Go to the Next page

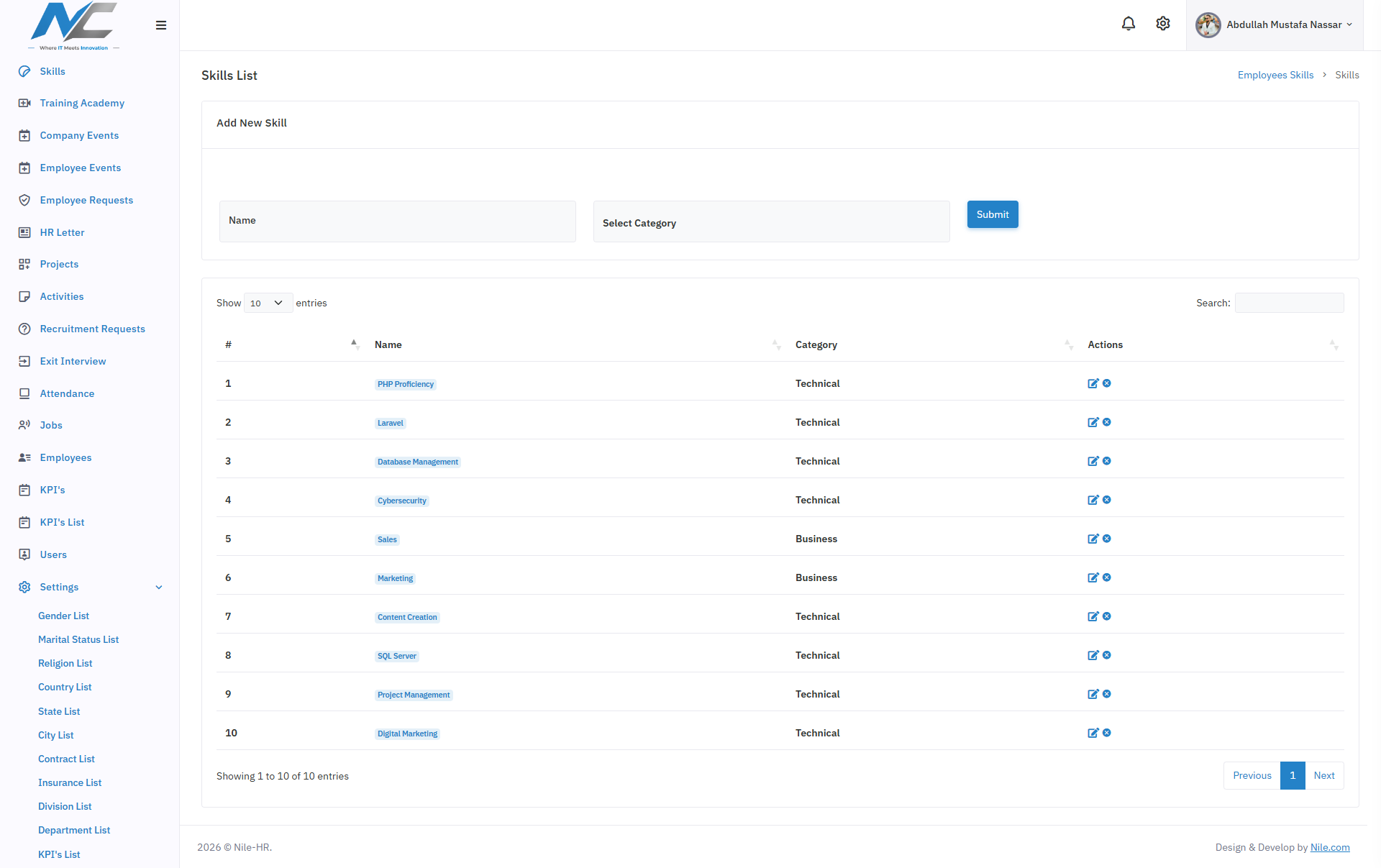[x=1324, y=775]
